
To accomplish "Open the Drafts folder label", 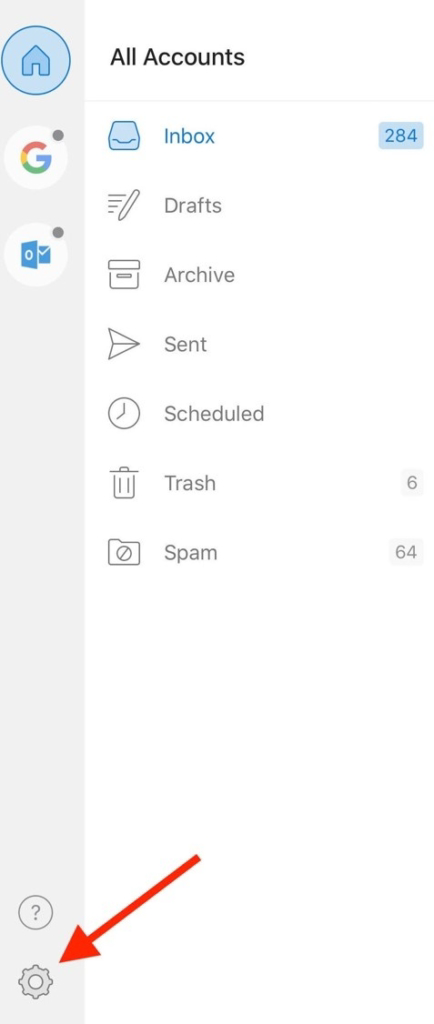I will coord(193,206).
